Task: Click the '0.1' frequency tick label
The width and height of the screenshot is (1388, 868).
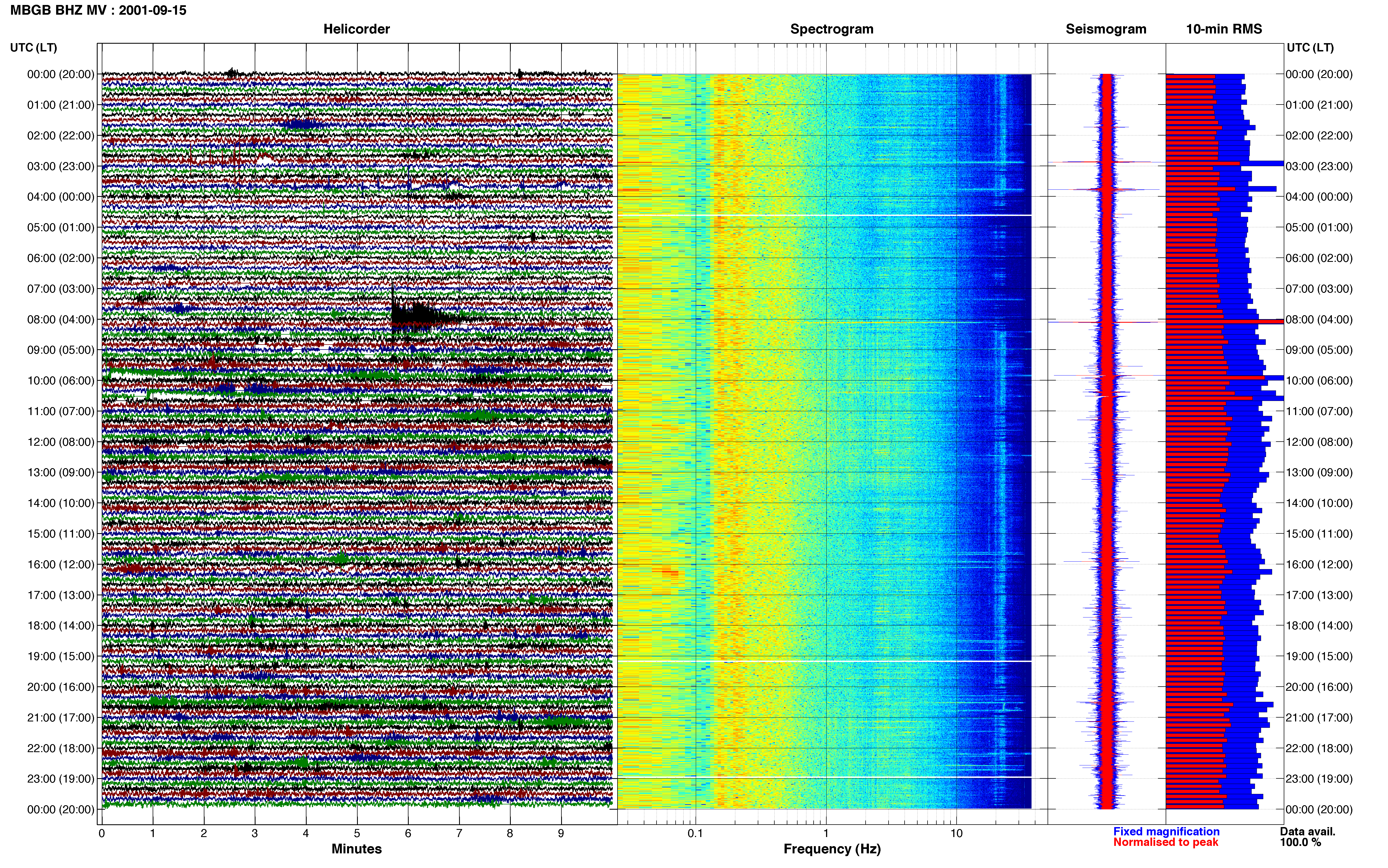Action: point(695,833)
